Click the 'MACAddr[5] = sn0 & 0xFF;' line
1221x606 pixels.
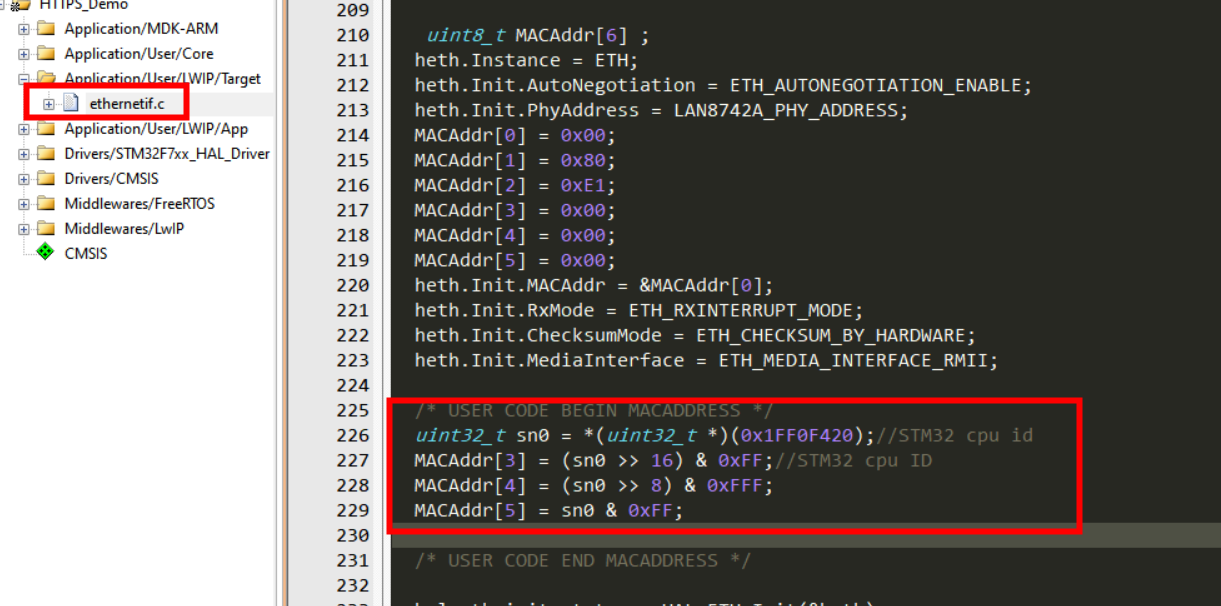tap(549, 510)
